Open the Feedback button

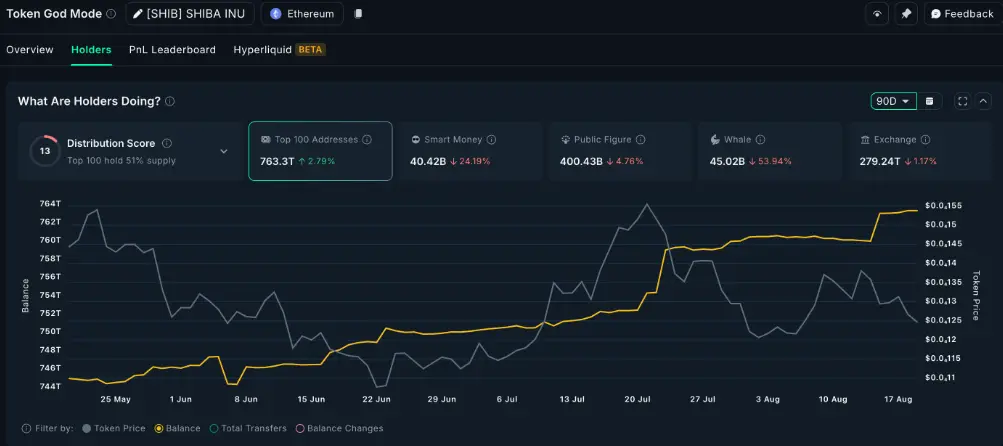(x=963, y=13)
